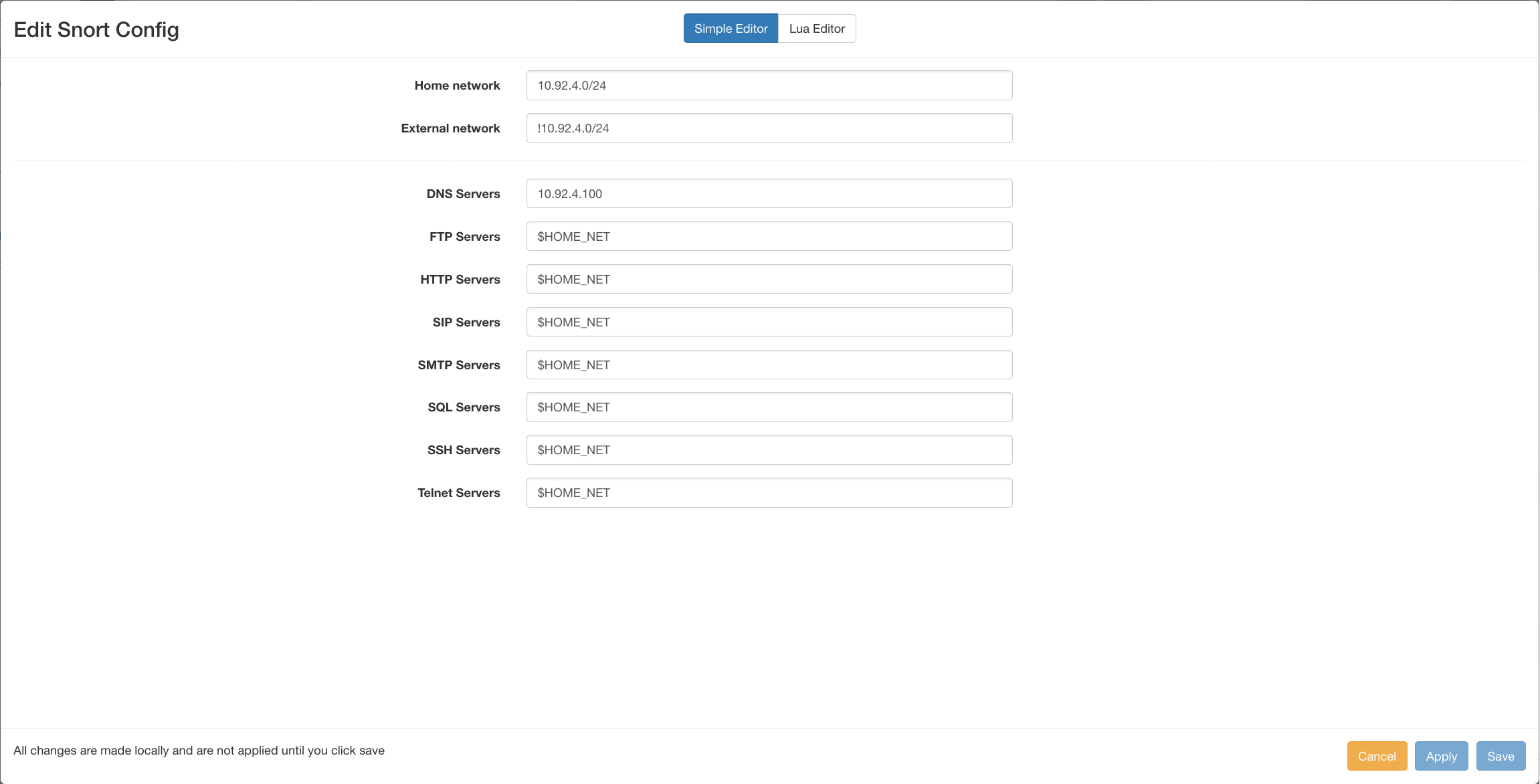The image size is (1540, 784).
Task: Click the Apply button
Action: pos(1441,757)
